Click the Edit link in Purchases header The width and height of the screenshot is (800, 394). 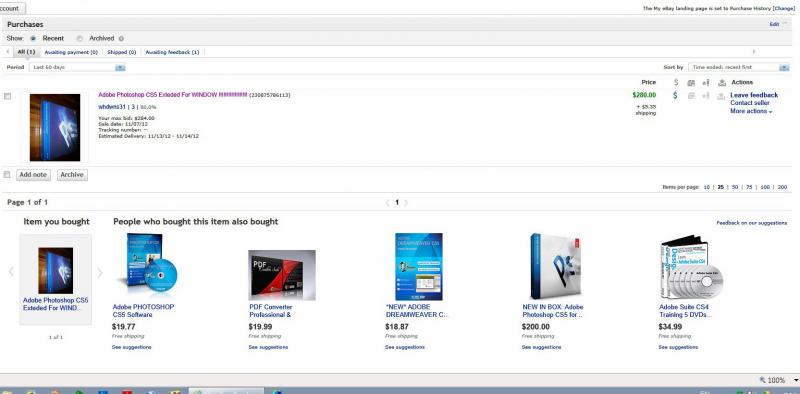pos(774,24)
